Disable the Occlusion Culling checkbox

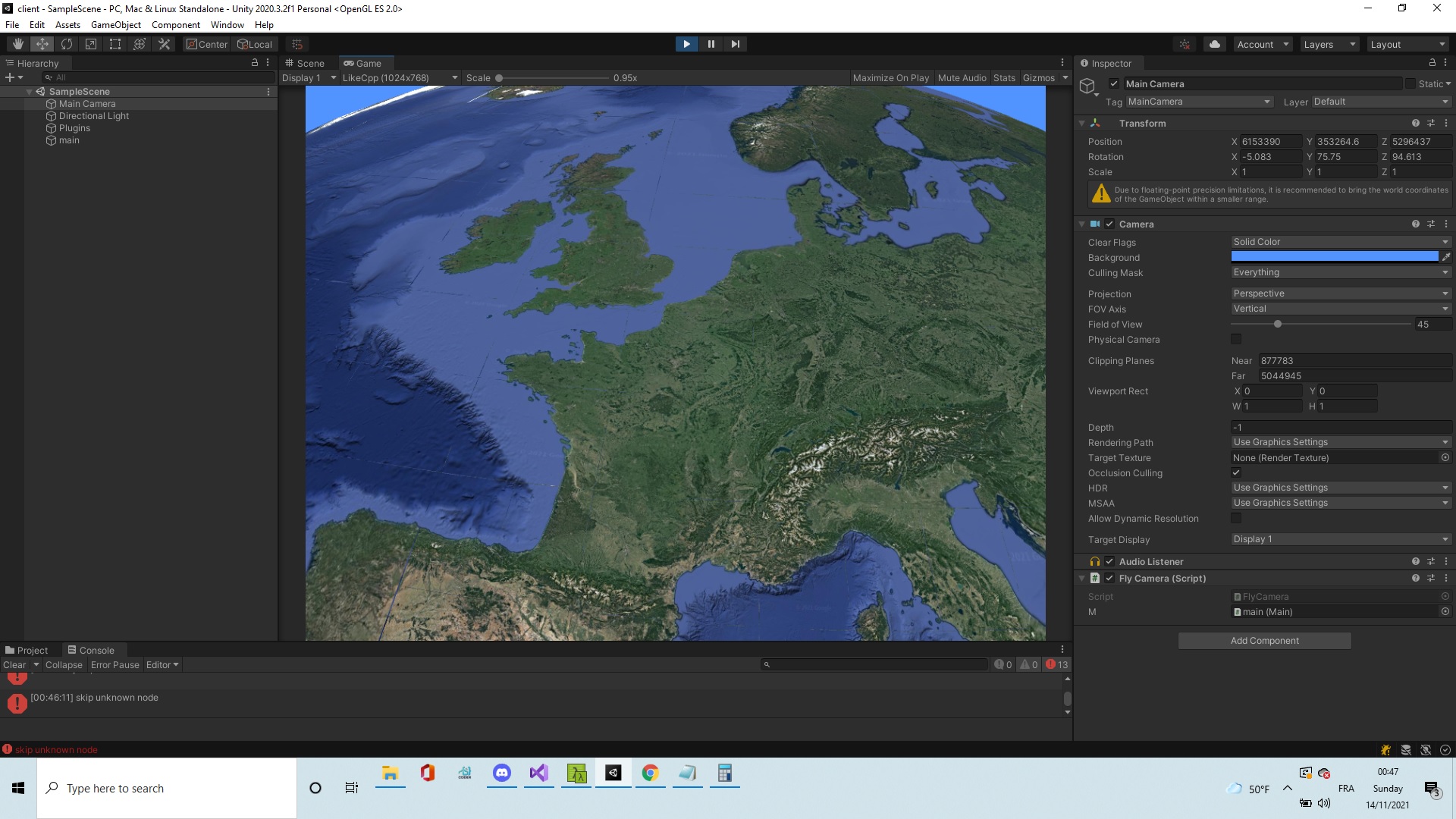pyautogui.click(x=1236, y=472)
